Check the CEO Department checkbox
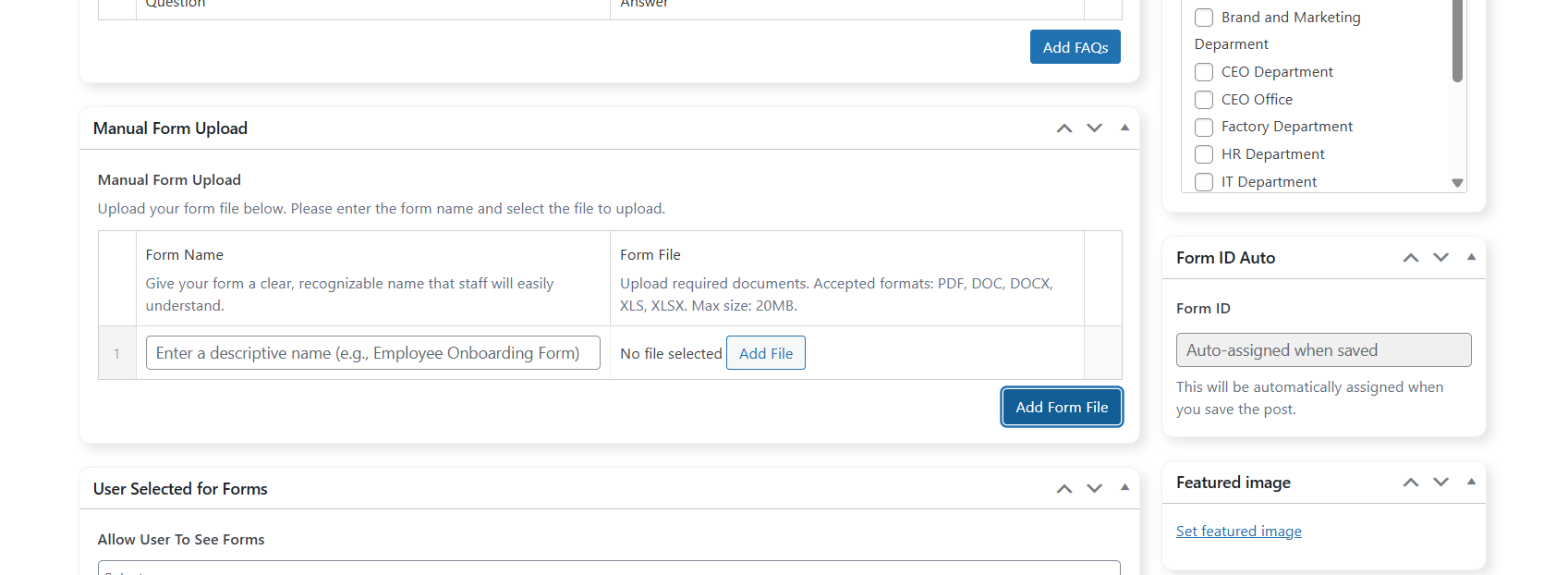Image resolution: width=1568 pixels, height=575 pixels. click(1204, 72)
